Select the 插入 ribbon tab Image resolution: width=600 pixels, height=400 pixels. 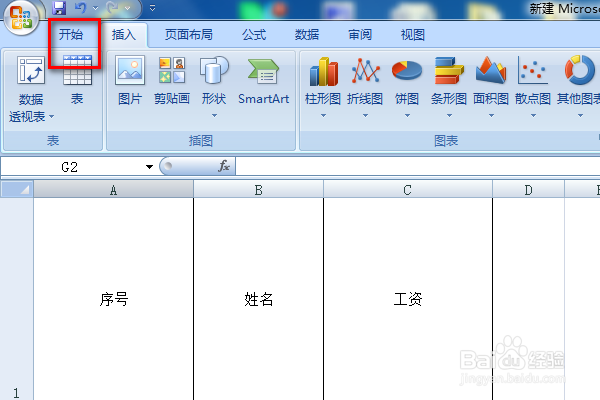(x=124, y=35)
